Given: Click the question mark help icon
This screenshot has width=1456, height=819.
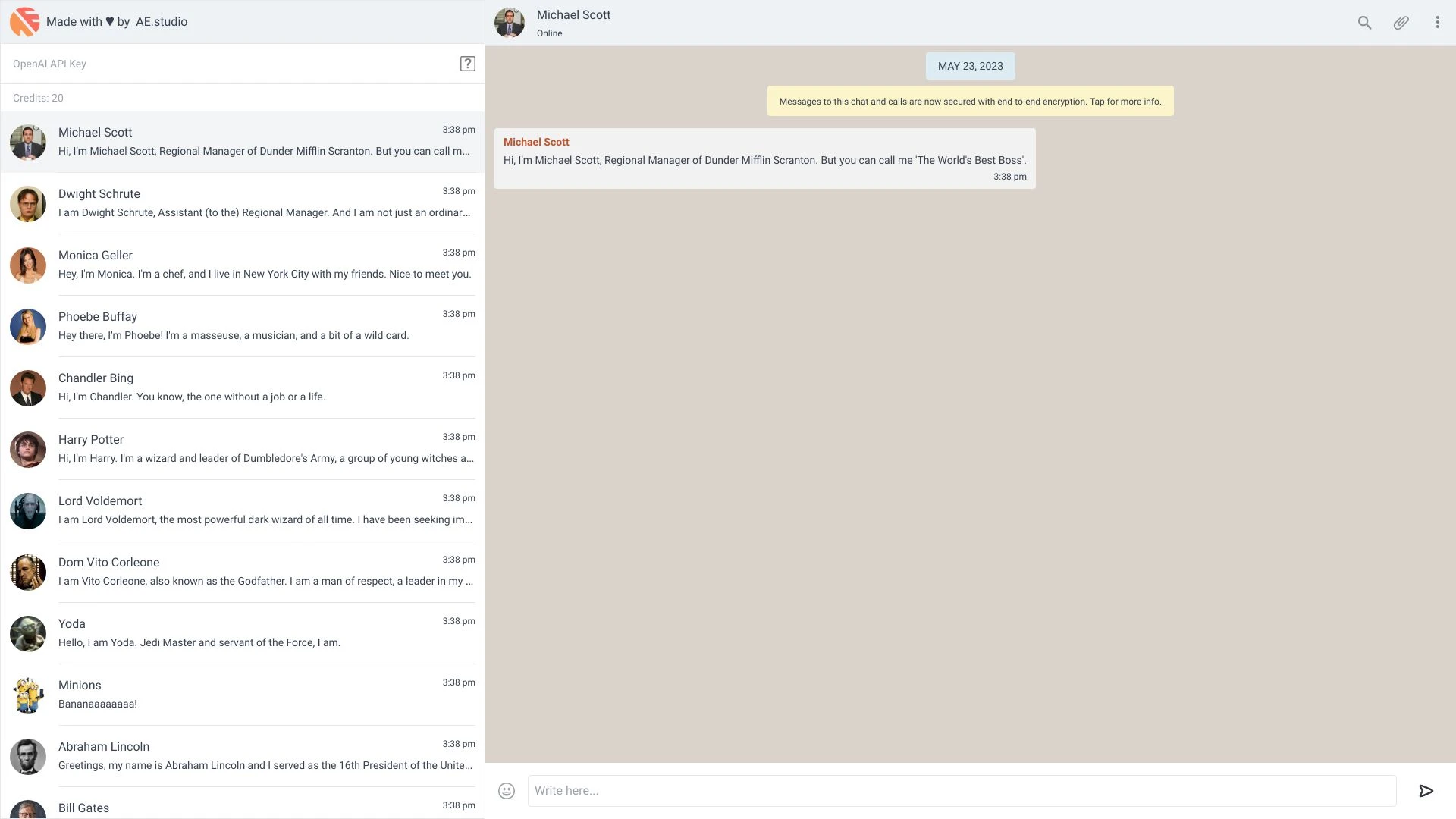Looking at the screenshot, I should [x=468, y=64].
